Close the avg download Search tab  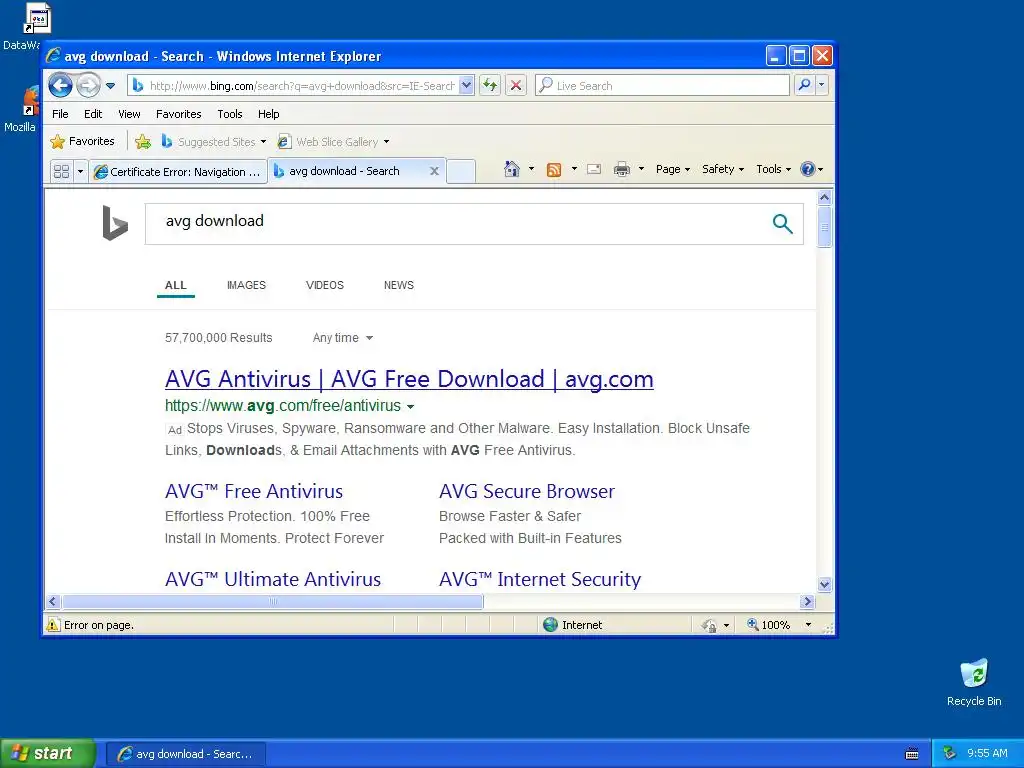pyautogui.click(x=434, y=171)
